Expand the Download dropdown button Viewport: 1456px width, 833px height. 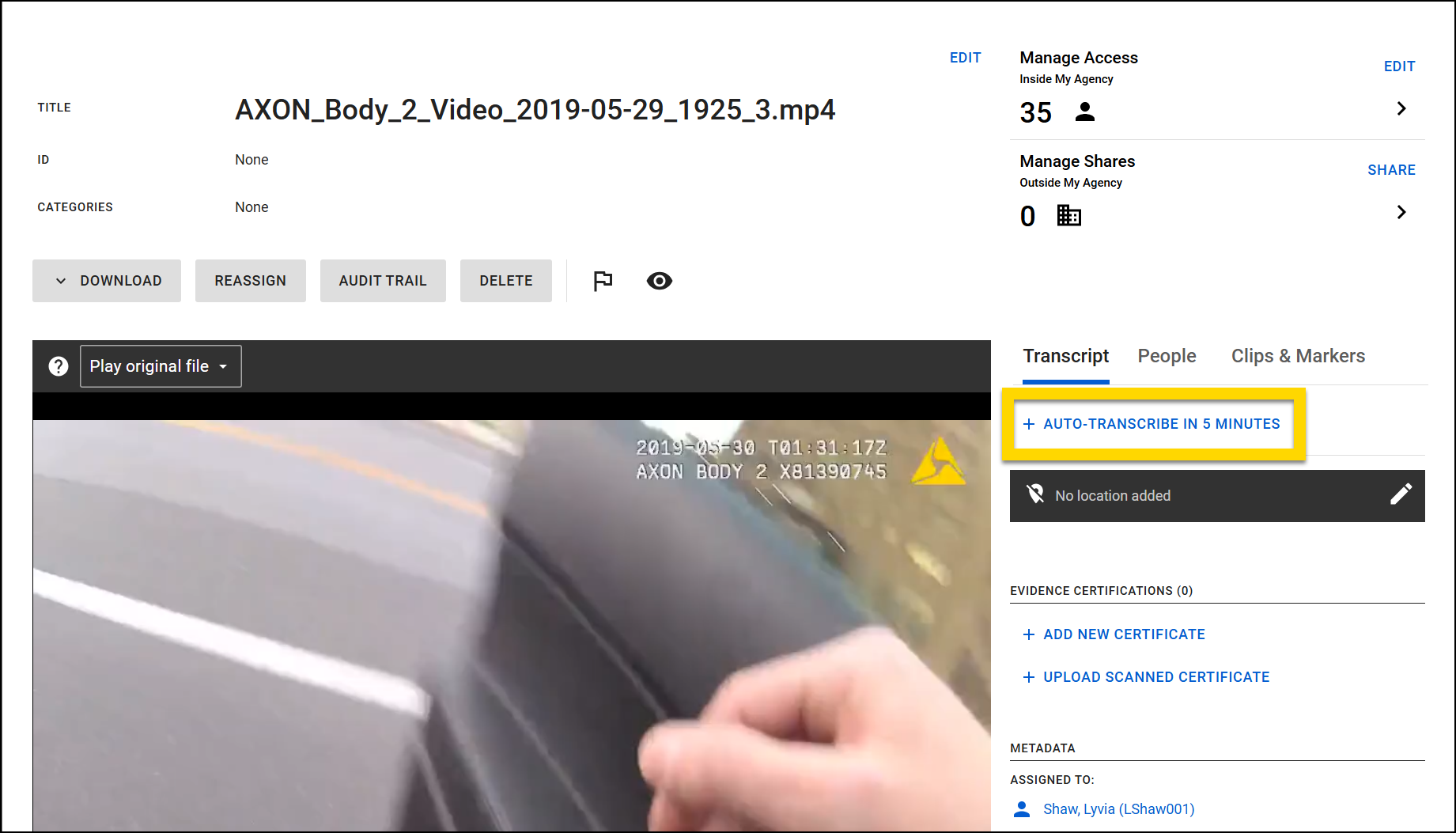[107, 281]
